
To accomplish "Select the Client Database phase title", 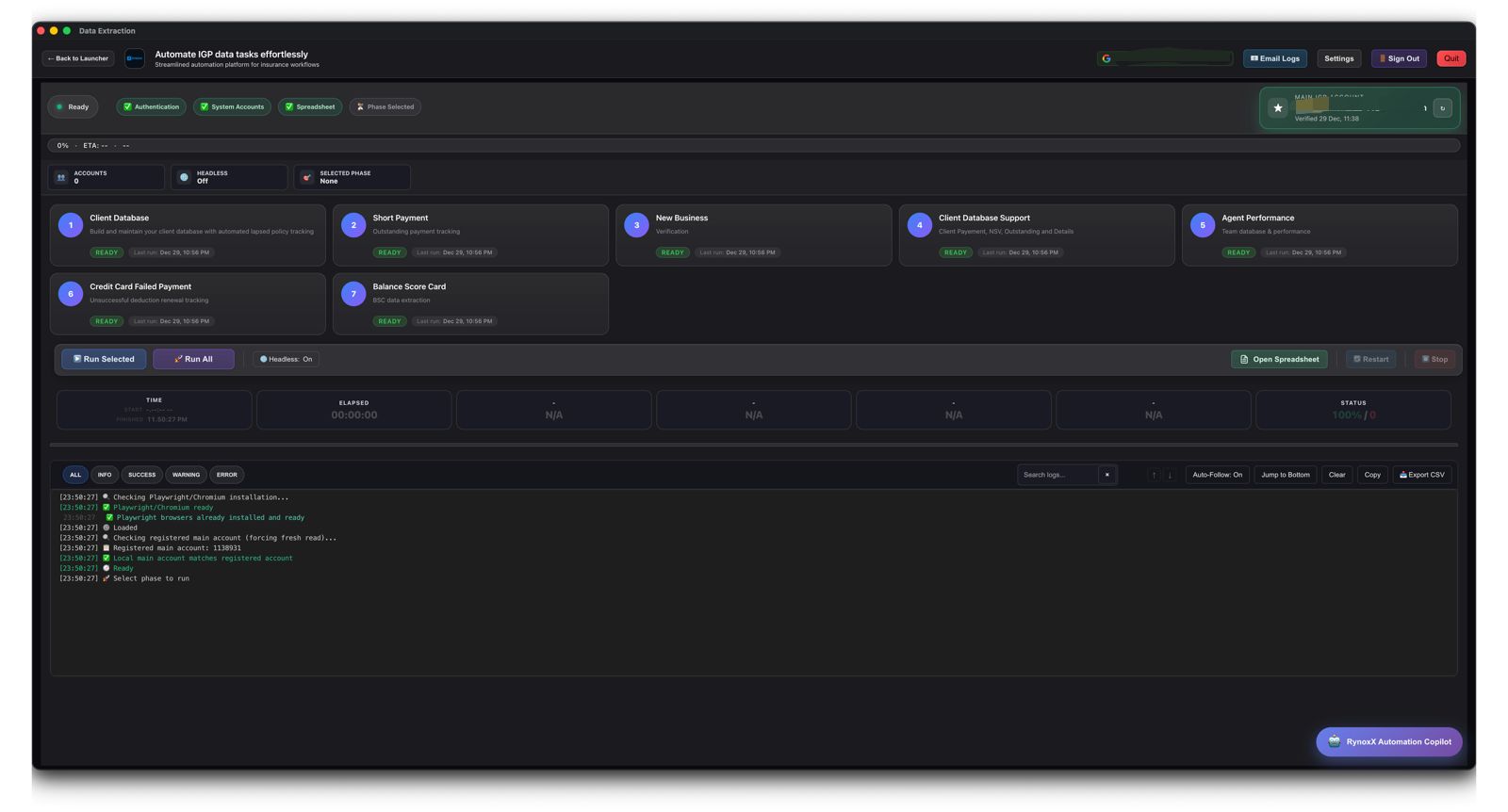I will (x=119, y=218).
